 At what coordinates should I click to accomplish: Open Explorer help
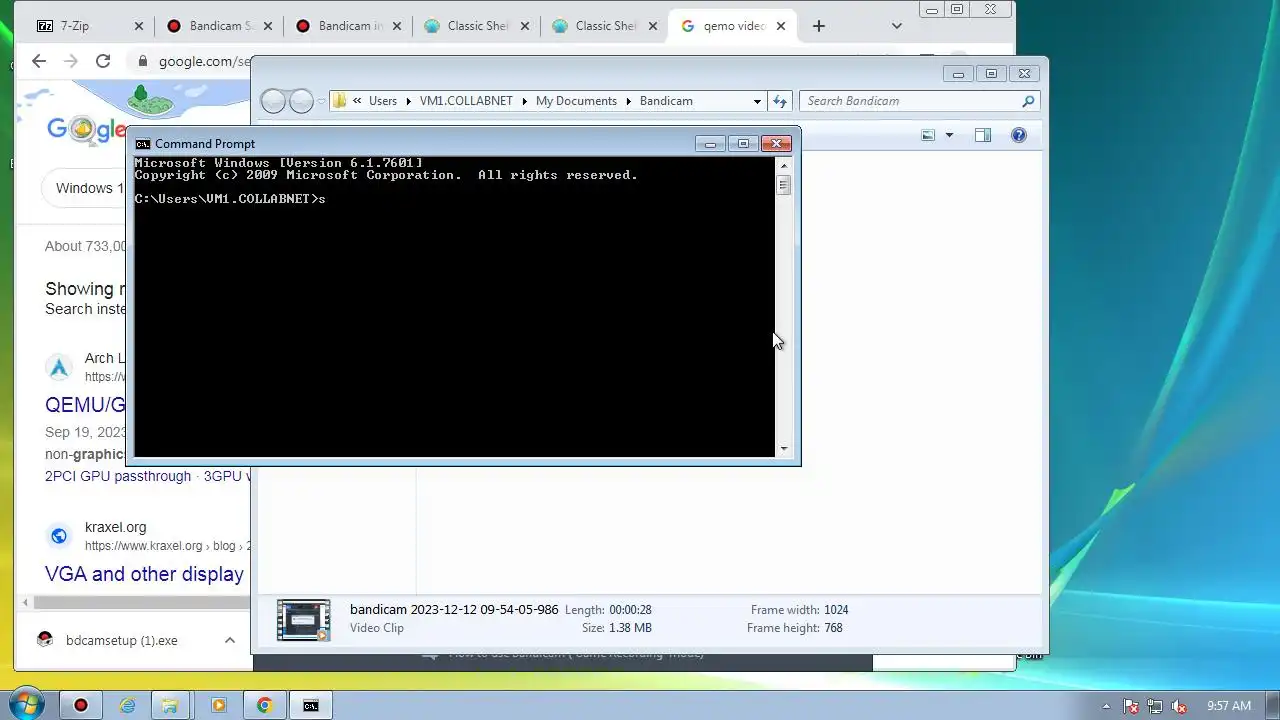click(x=1019, y=135)
